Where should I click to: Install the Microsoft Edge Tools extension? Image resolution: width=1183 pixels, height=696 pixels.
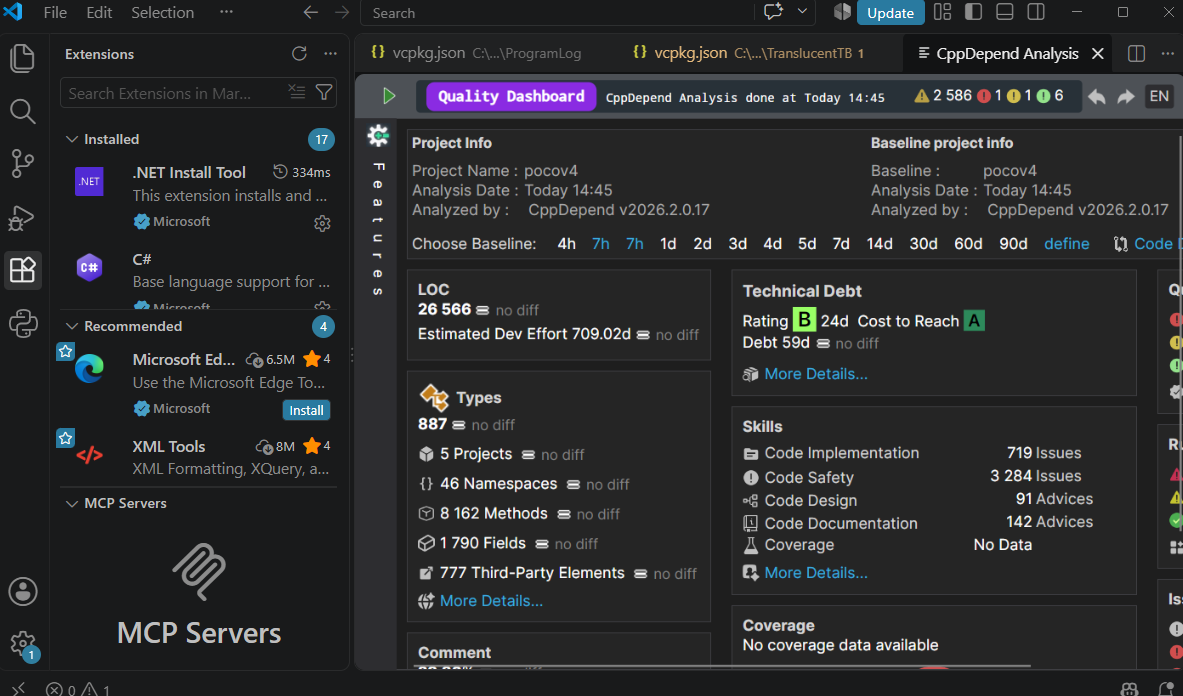click(306, 410)
